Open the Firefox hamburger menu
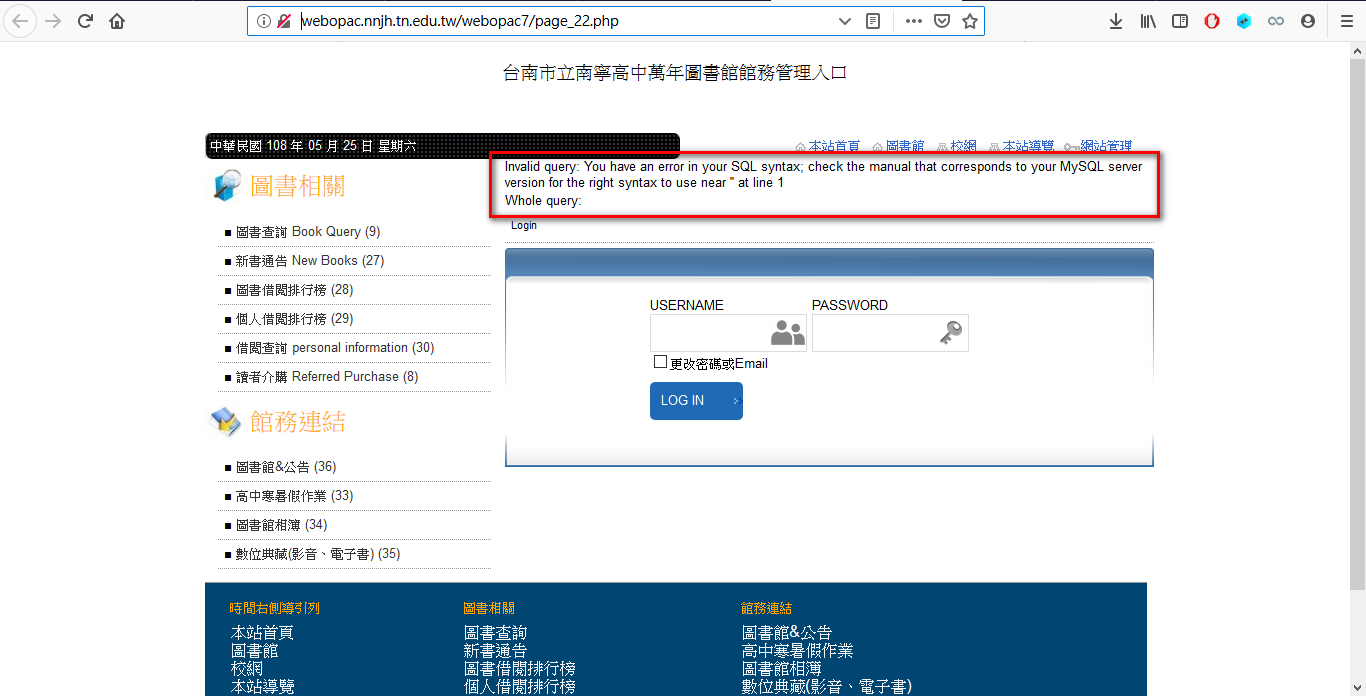Screen dimensions: 1366x696 (1347, 21)
